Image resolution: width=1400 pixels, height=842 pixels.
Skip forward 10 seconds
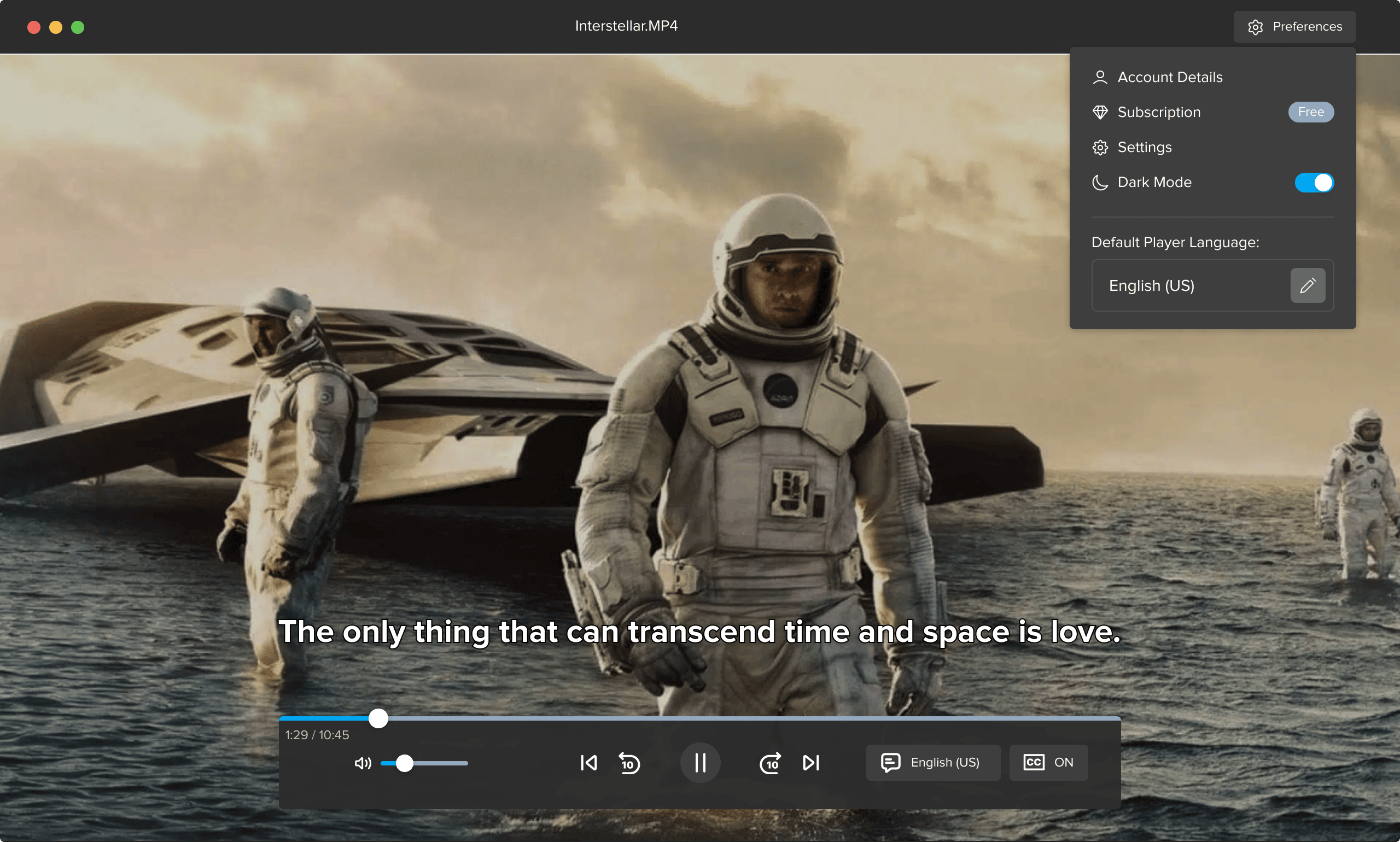click(769, 763)
